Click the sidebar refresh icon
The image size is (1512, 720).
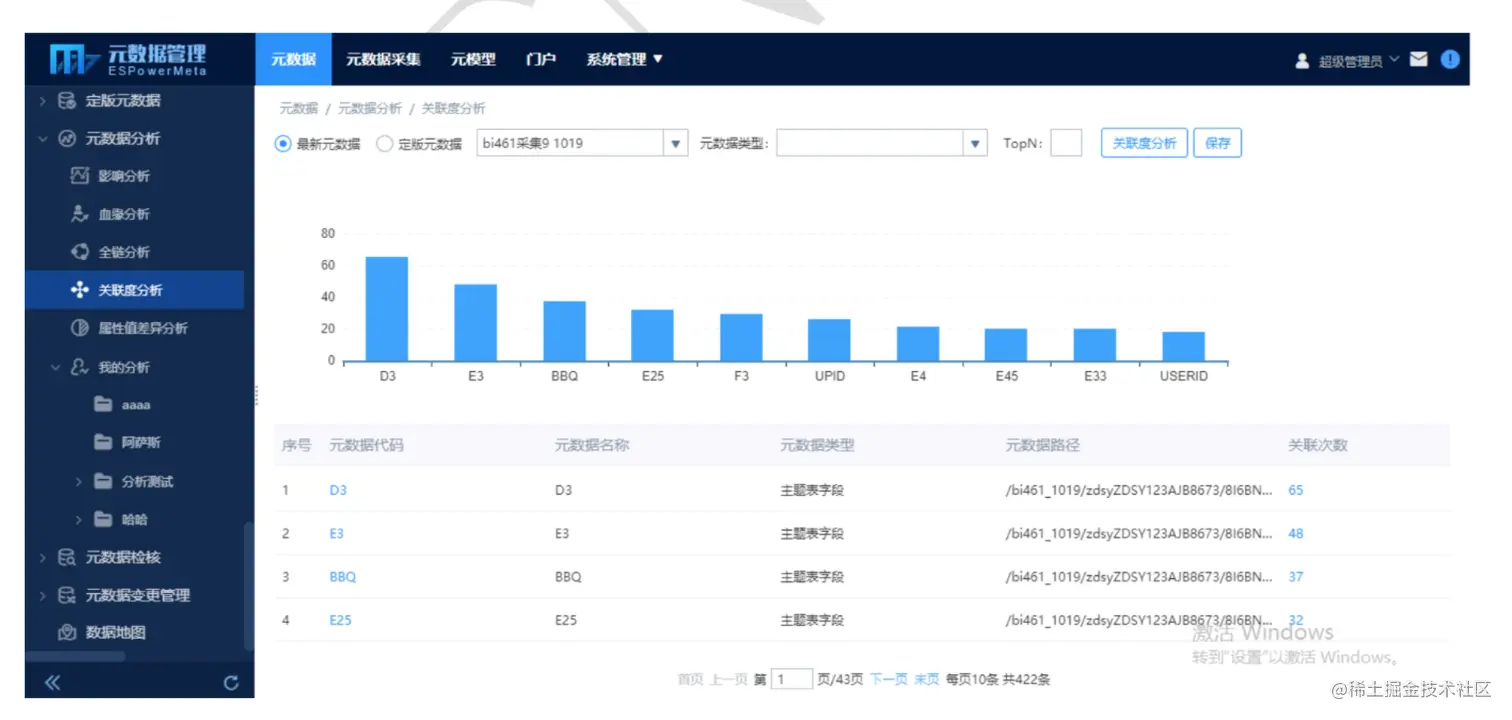[x=231, y=684]
